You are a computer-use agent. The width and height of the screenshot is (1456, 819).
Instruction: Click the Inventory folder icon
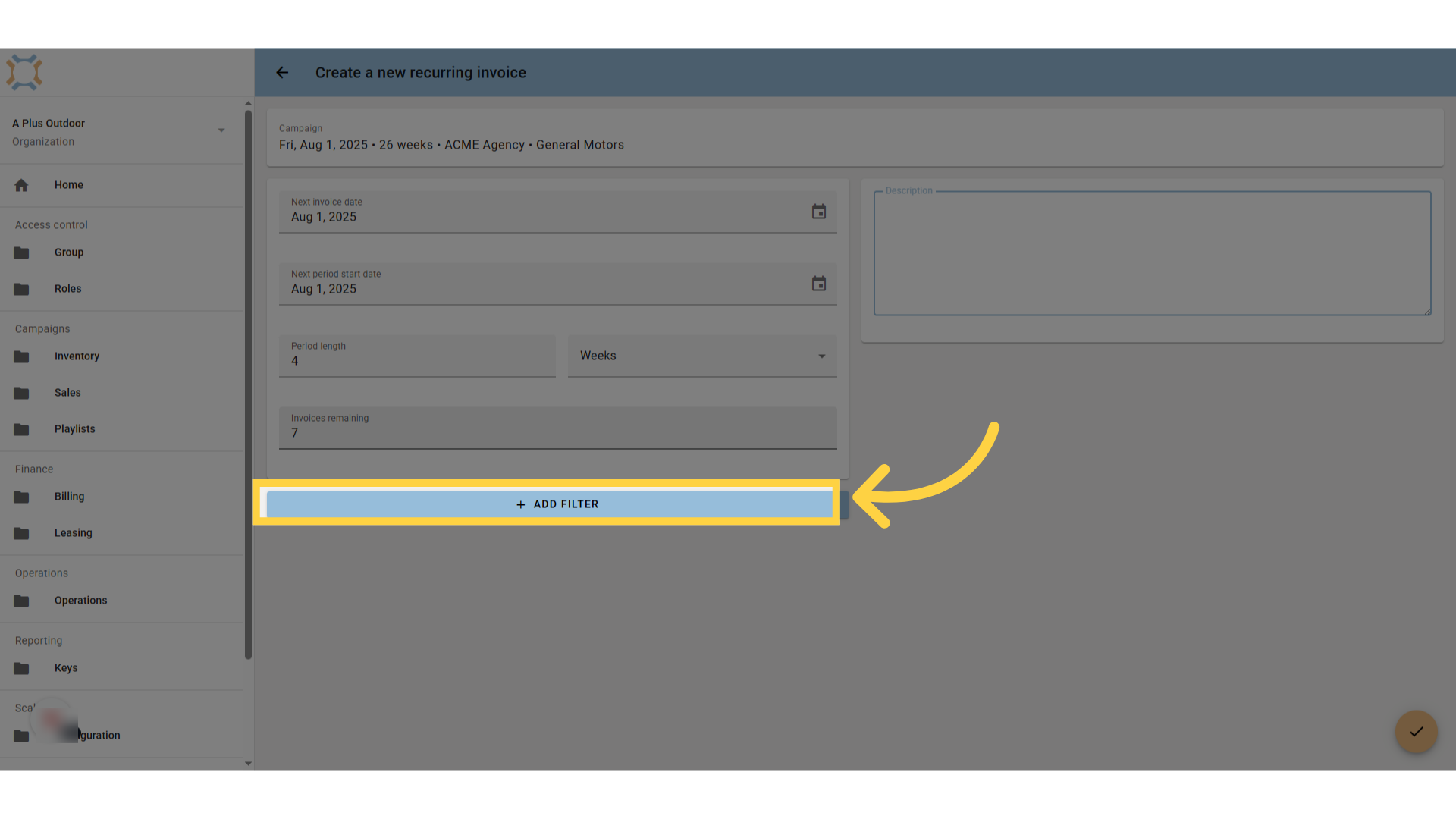21,356
